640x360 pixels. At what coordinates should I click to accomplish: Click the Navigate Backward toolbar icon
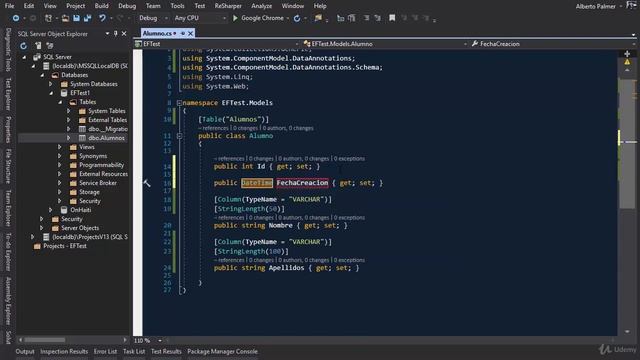[x=16, y=18]
